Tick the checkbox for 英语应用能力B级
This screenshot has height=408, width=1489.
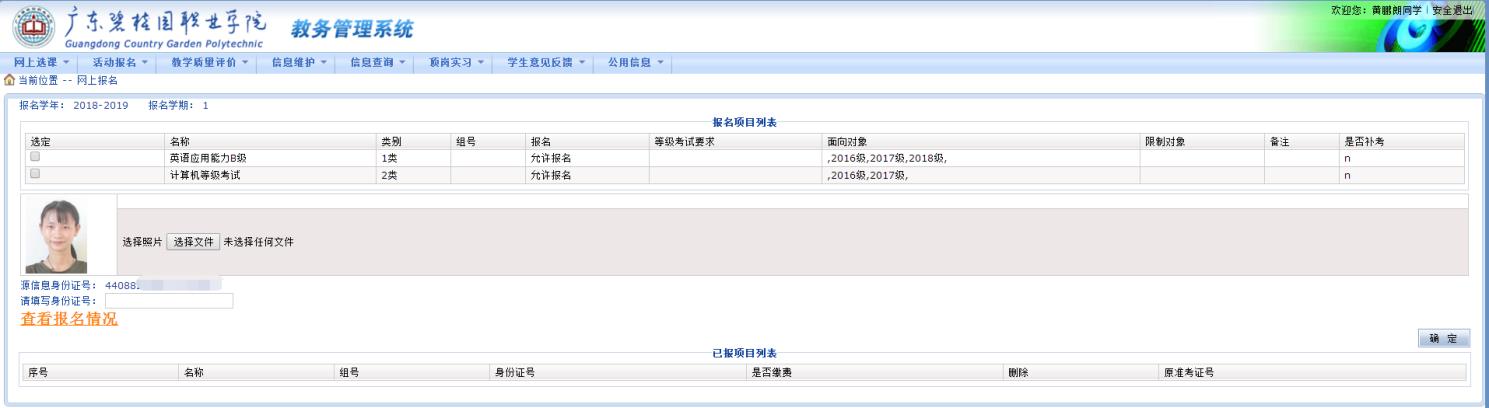[x=35, y=157]
